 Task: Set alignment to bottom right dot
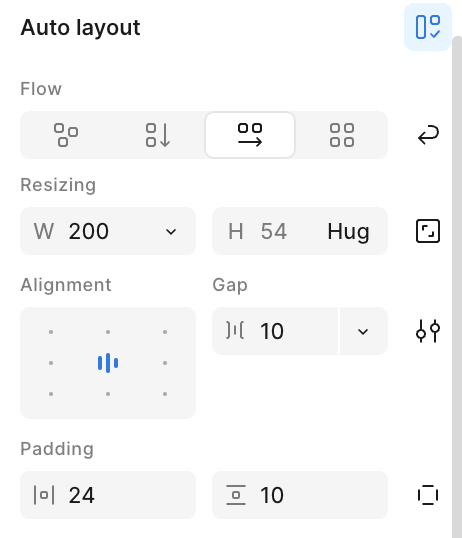165,394
